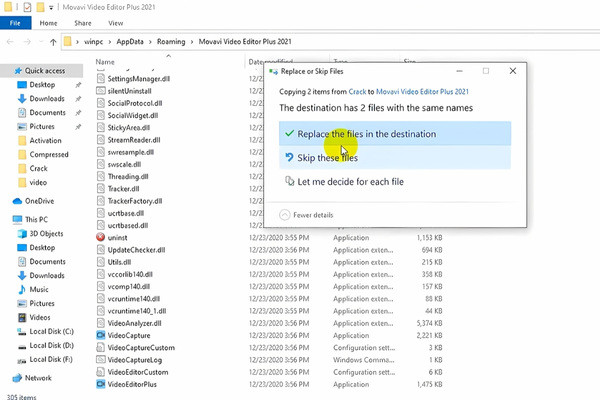The height and width of the screenshot is (400, 600).
Task: Switch to the Home ribbon tab
Action: click(48, 23)
